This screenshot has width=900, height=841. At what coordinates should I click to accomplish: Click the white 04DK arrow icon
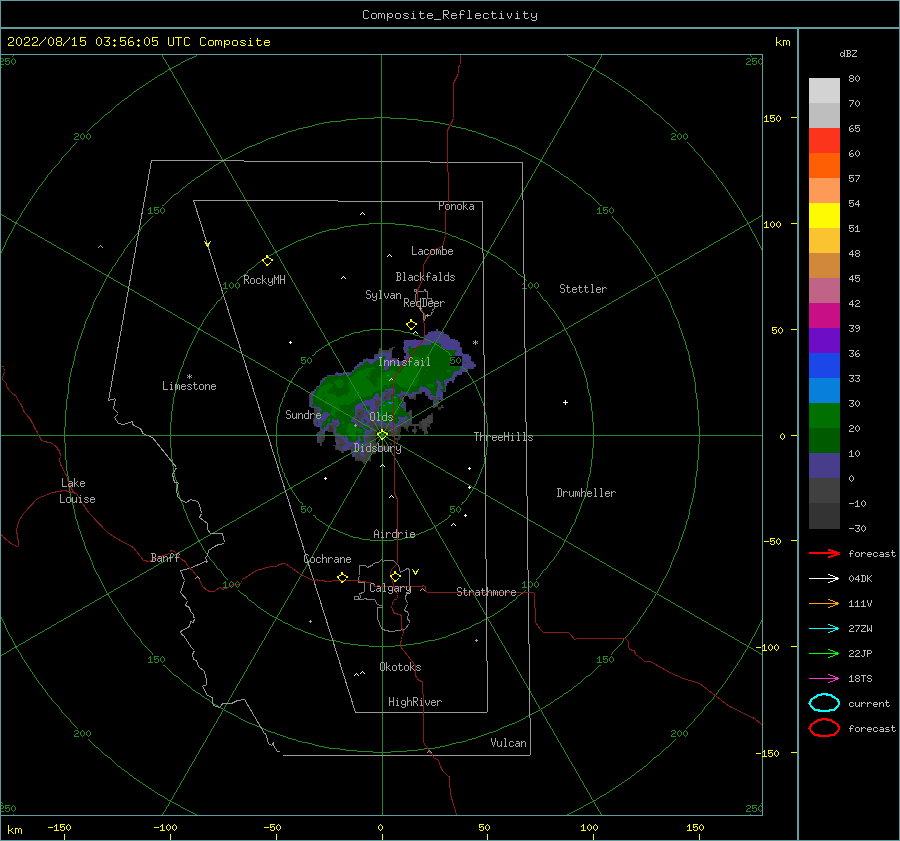(x=824, y=578)
